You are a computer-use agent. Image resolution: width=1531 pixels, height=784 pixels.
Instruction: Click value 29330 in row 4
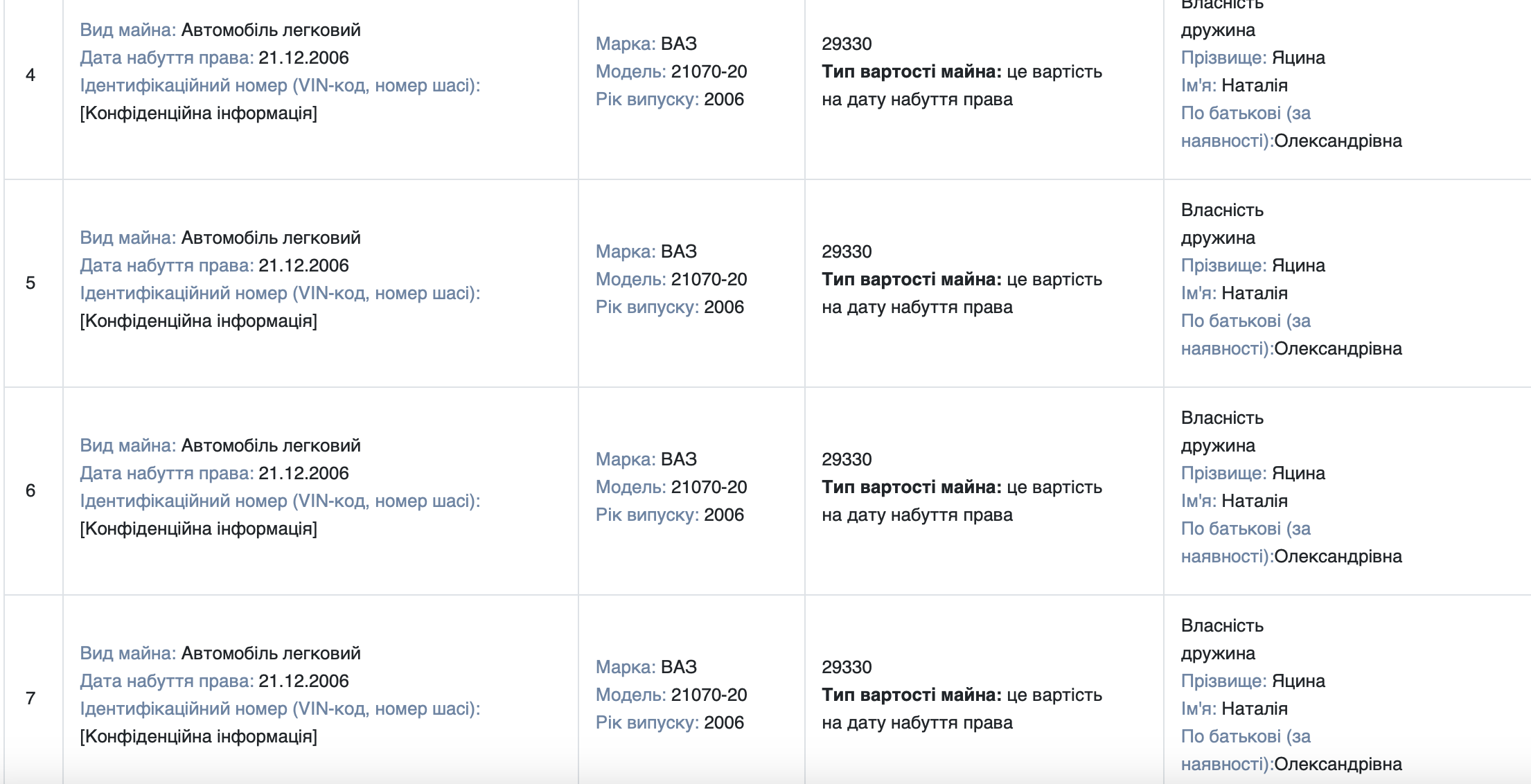click(847, 44)
